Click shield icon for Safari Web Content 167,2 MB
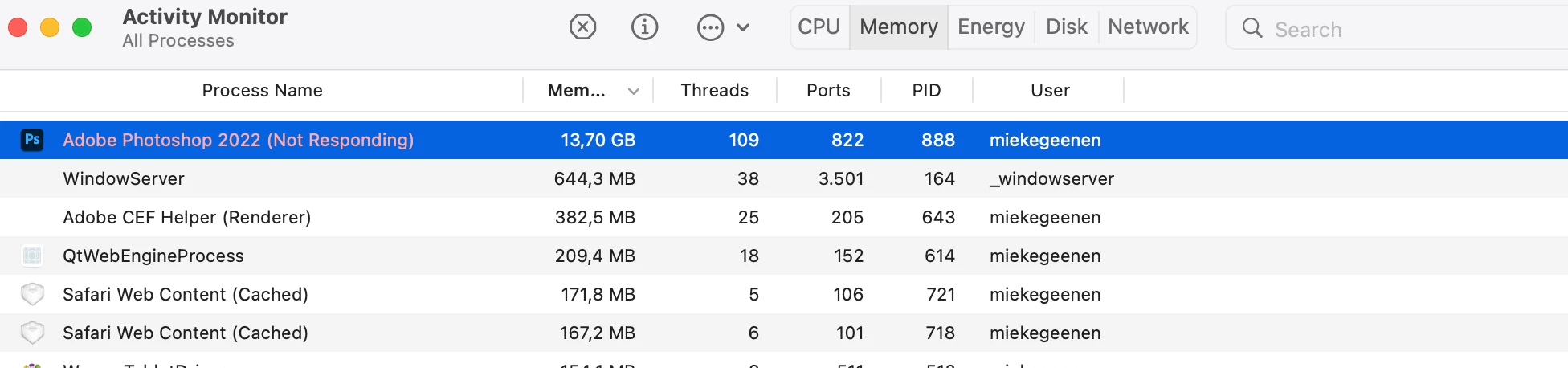Screen dimensions: 1568x368 [32, 333]
